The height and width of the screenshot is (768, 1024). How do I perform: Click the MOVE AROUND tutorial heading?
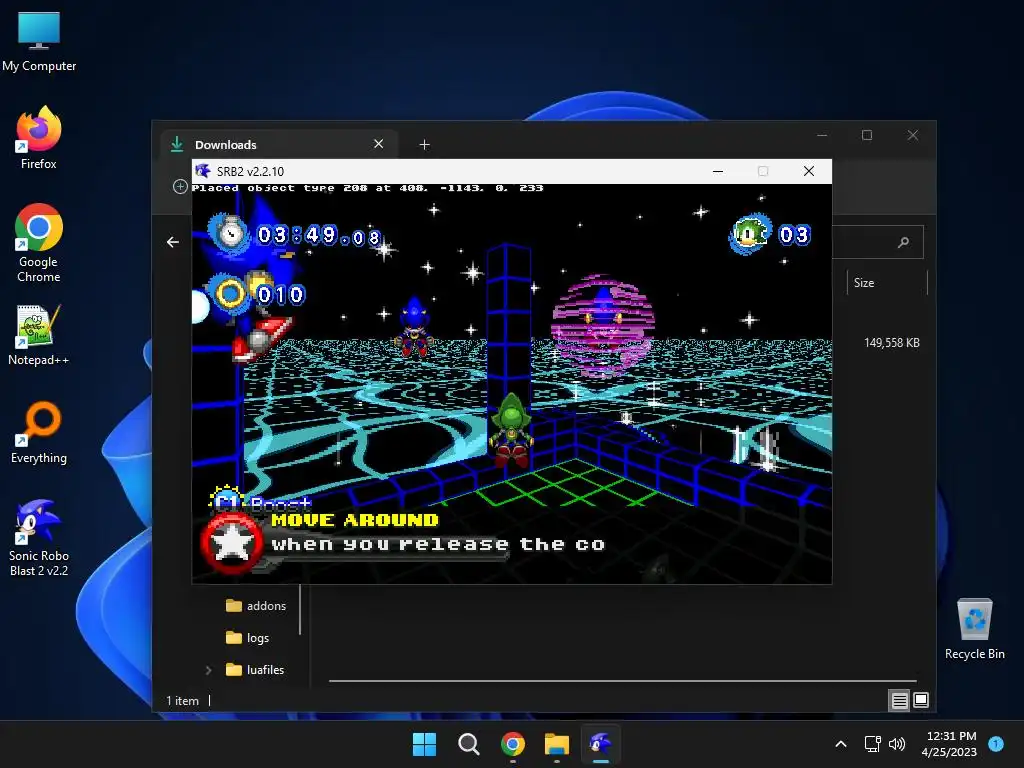[x=355, y=520]
